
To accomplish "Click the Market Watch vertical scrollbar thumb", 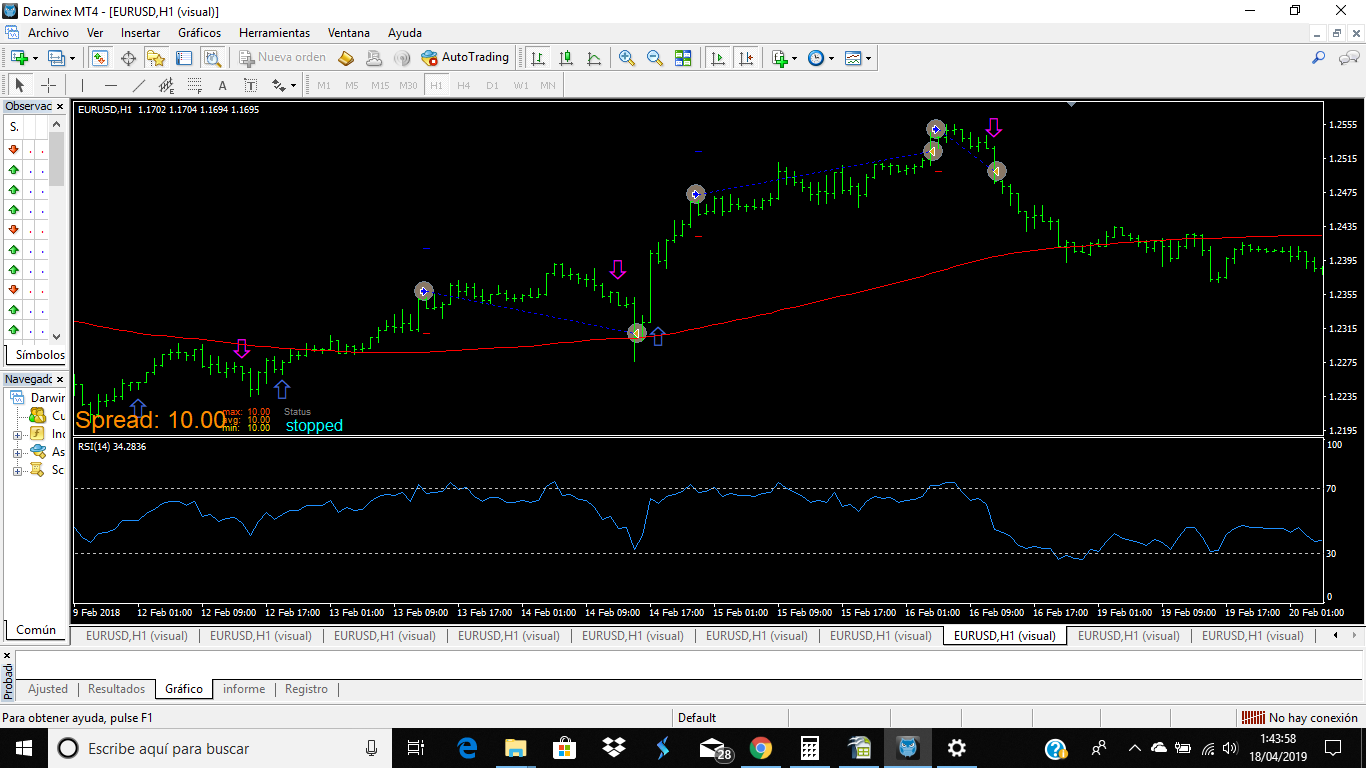I will click(58, 158).
